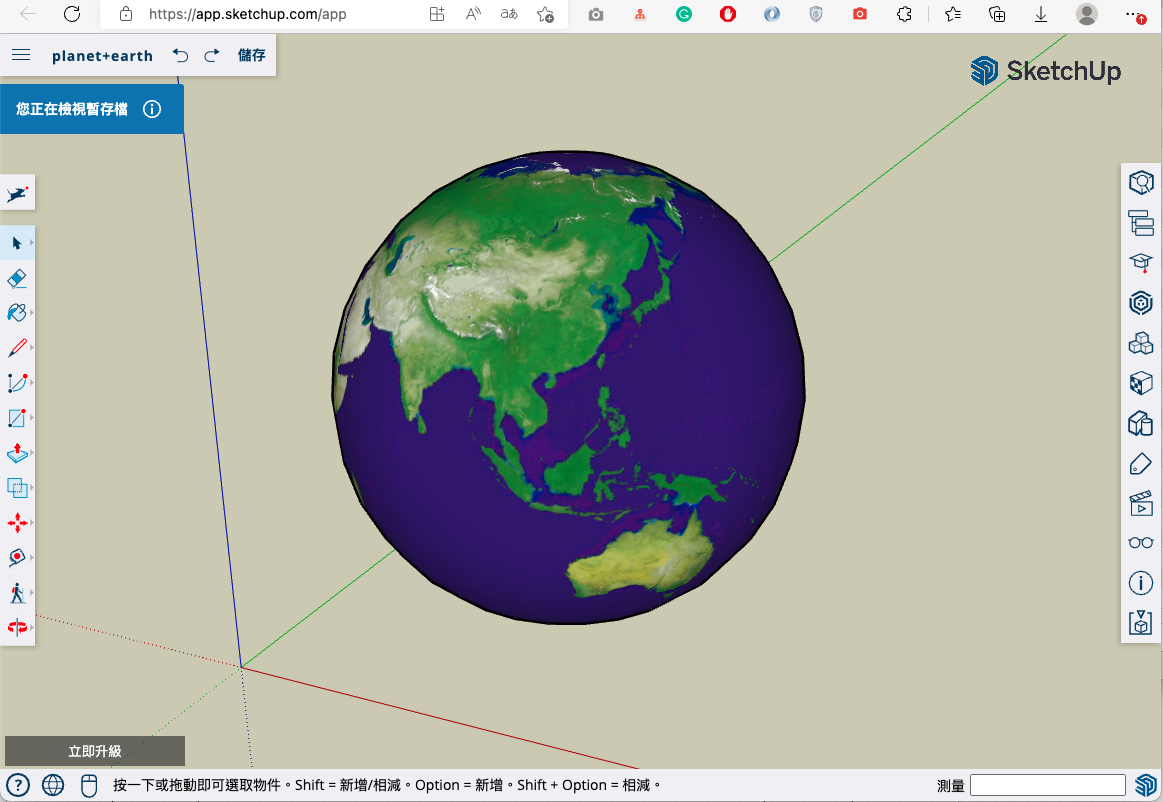Reload the browser page
This screenshot has width=1163, height=802.
point(71,14)
